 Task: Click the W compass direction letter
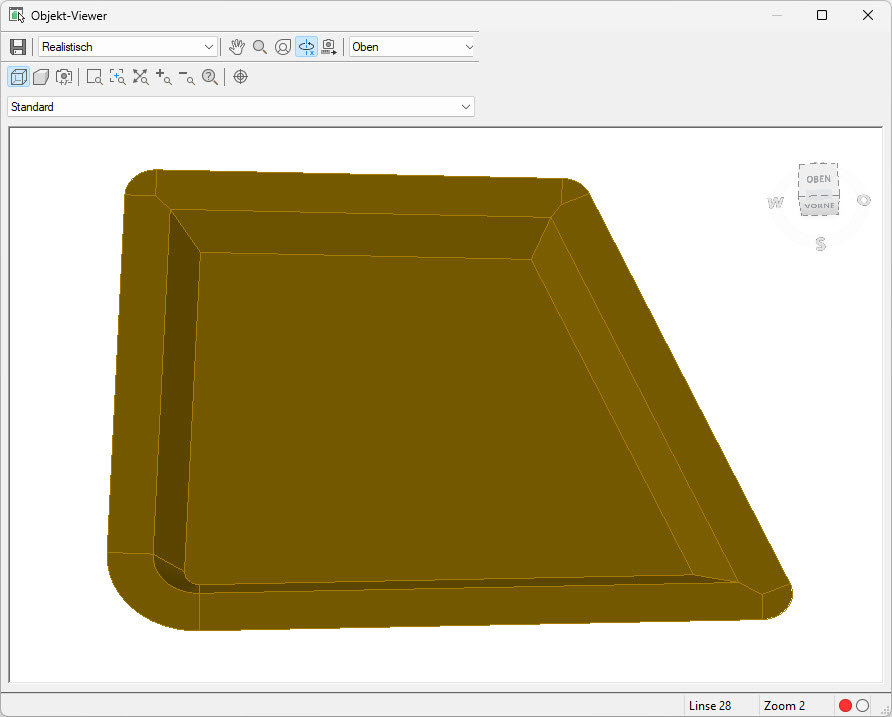775,203
